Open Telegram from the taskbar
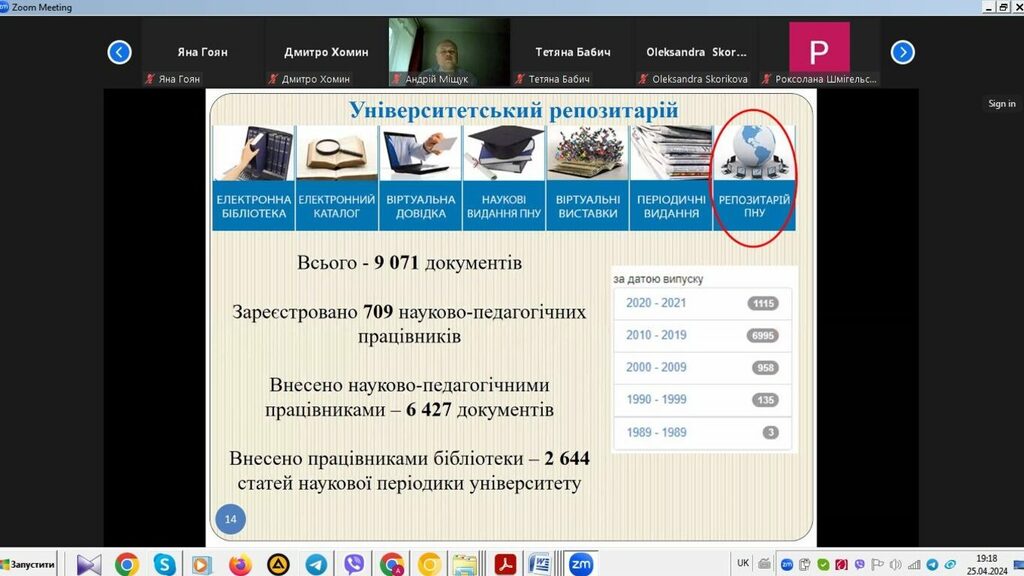 [316, 564]
